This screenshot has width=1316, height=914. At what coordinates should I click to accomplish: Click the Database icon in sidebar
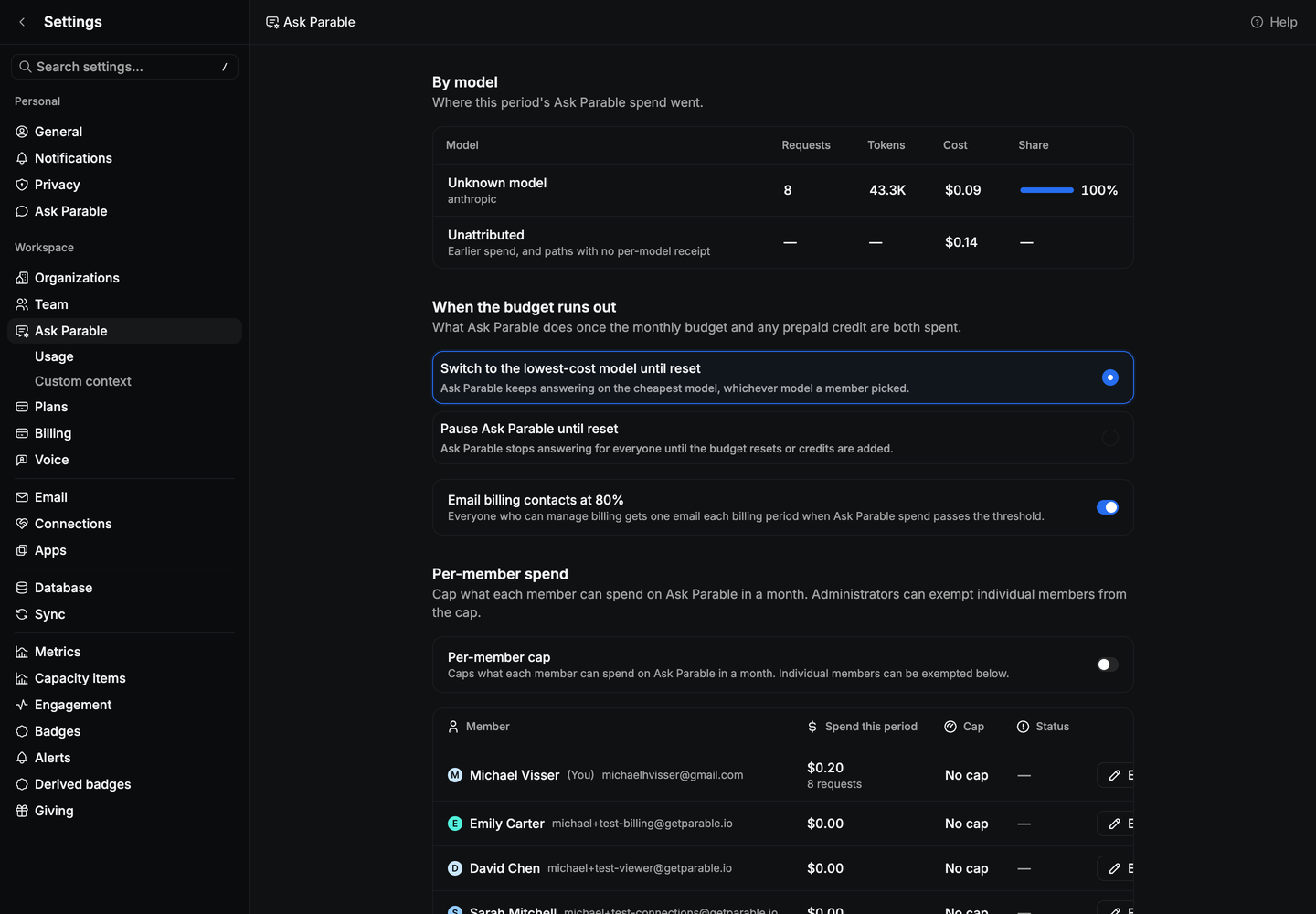[22, 588]
